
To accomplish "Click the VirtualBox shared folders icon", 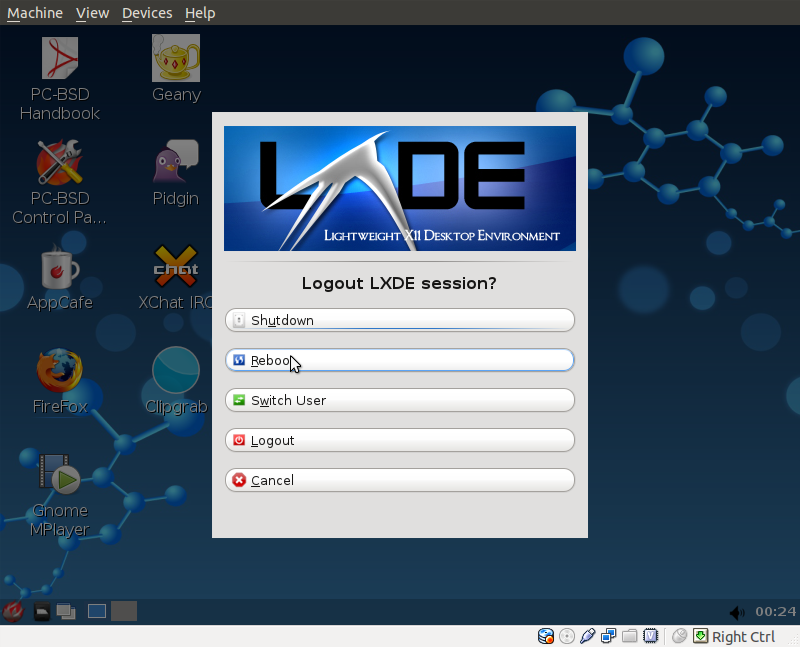I will click(x=630, y=636).
